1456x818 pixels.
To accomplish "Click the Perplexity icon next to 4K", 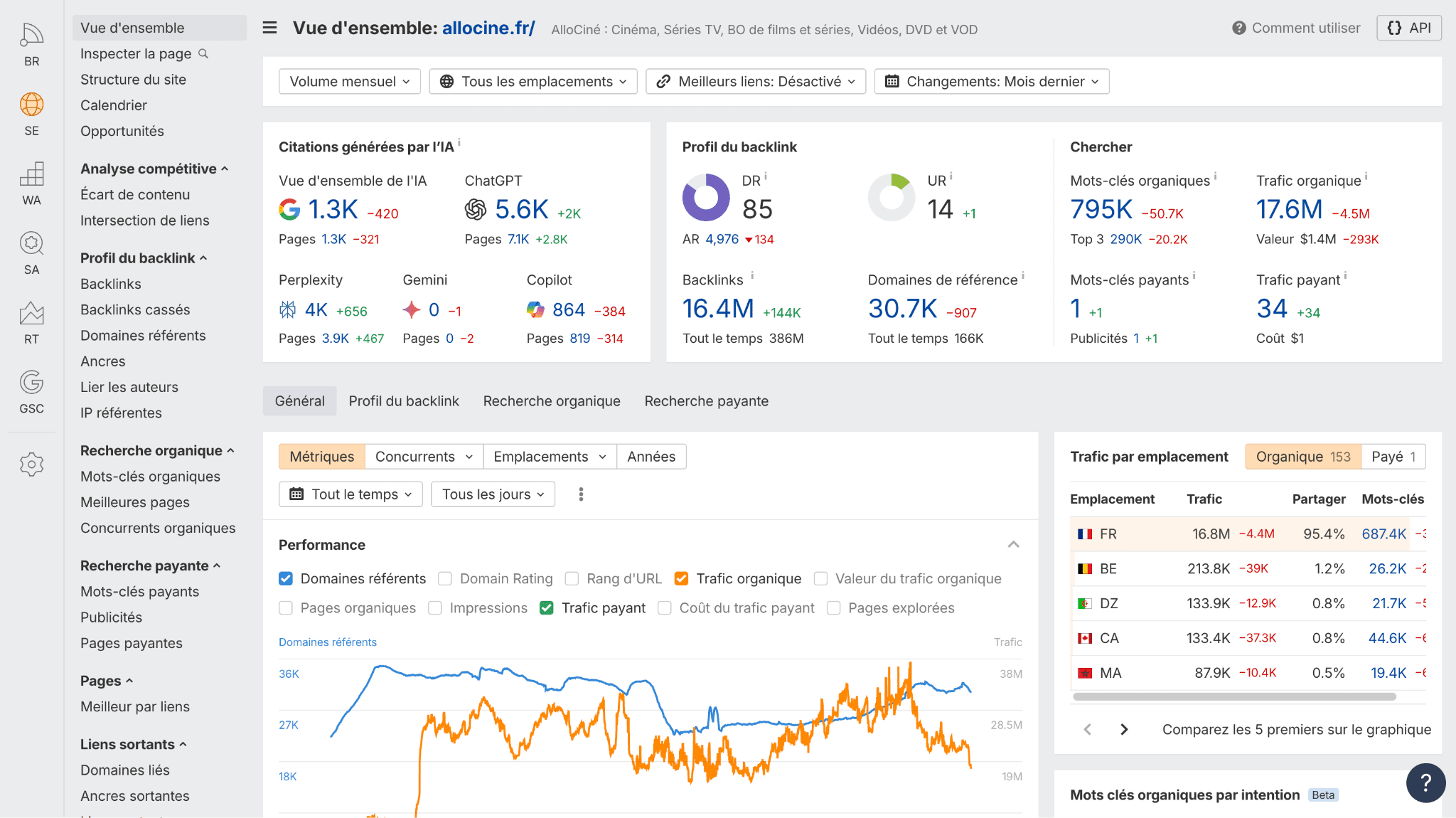I will point(289,309).
